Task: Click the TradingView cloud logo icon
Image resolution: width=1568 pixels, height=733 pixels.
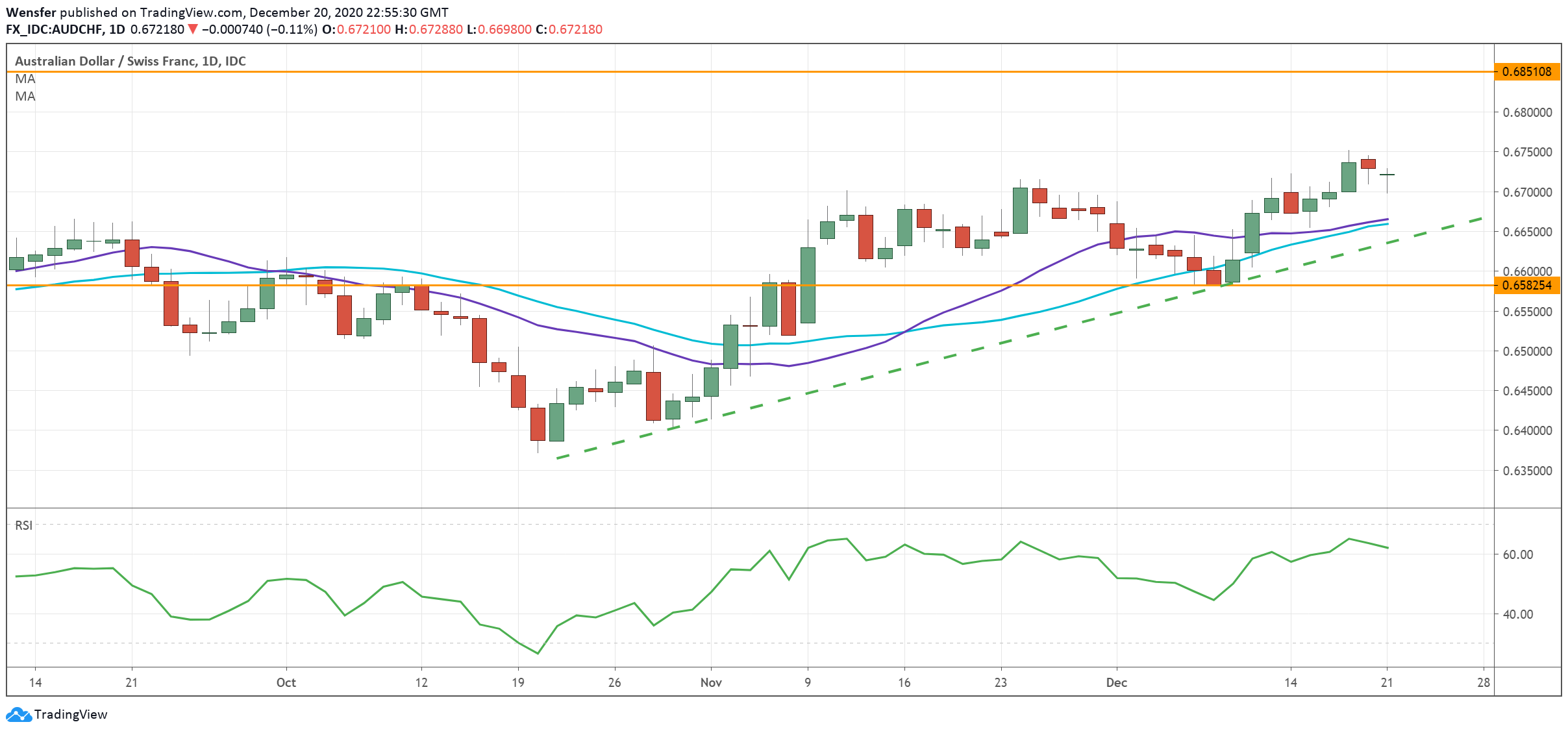Action: coord(18,714)
